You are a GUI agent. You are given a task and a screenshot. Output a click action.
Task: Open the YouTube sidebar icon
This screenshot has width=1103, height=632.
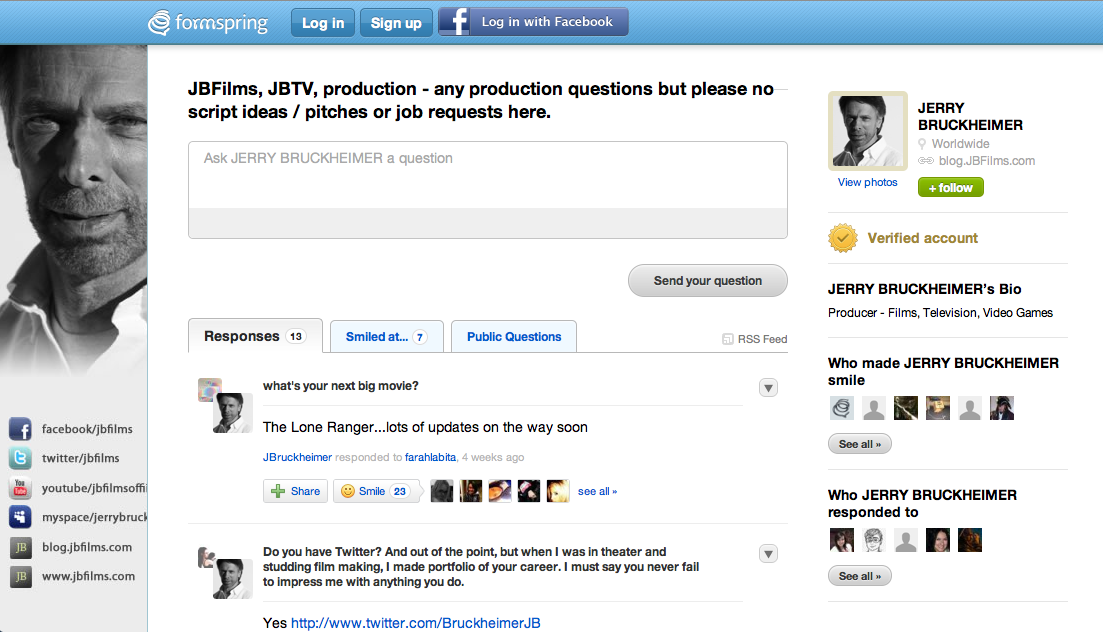pos(20,488)
